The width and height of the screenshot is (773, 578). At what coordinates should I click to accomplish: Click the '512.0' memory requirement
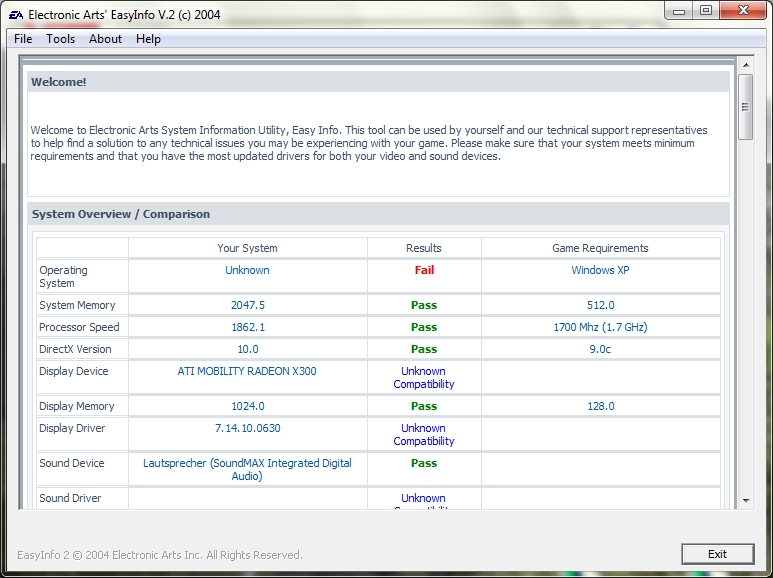[x=600, y=305]
